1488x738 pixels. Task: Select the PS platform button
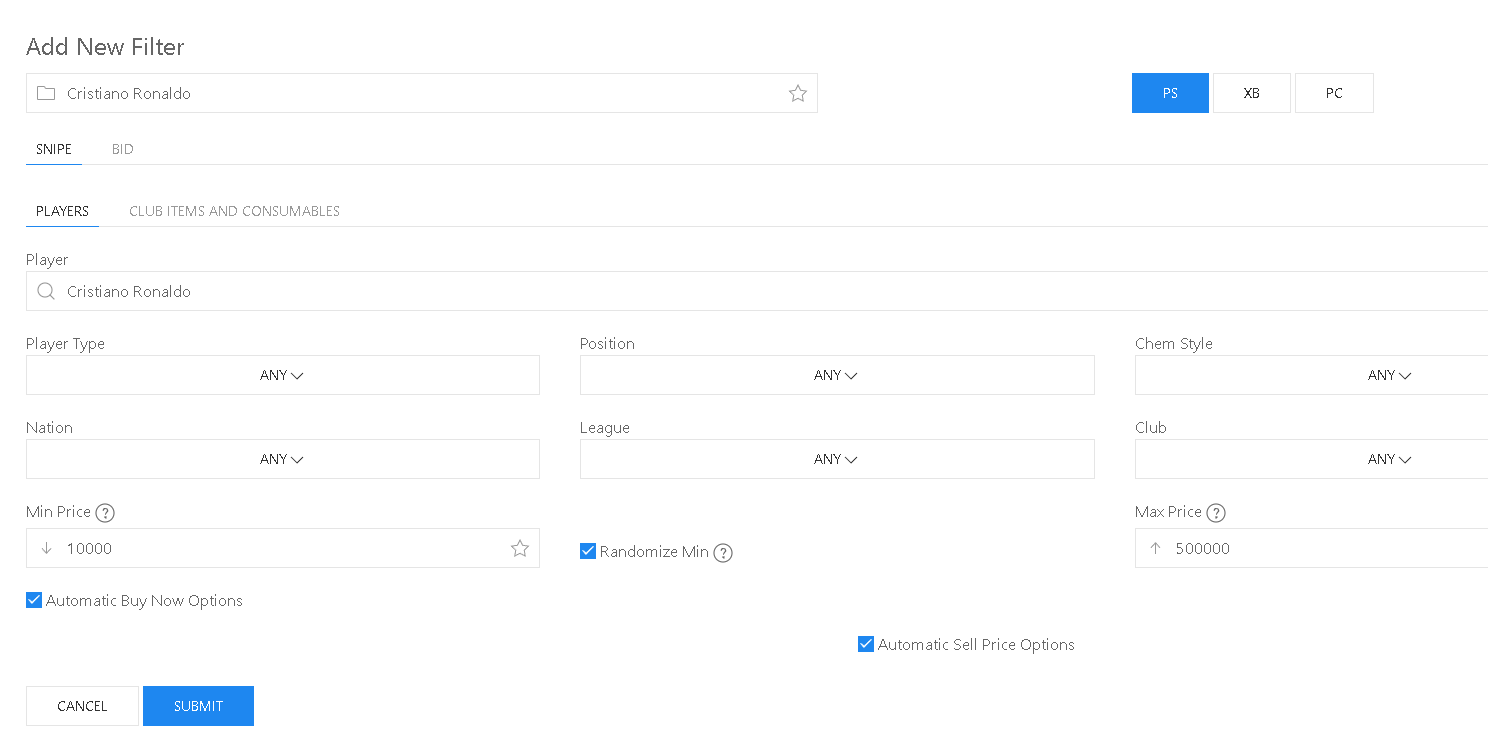click(1170, 93)
